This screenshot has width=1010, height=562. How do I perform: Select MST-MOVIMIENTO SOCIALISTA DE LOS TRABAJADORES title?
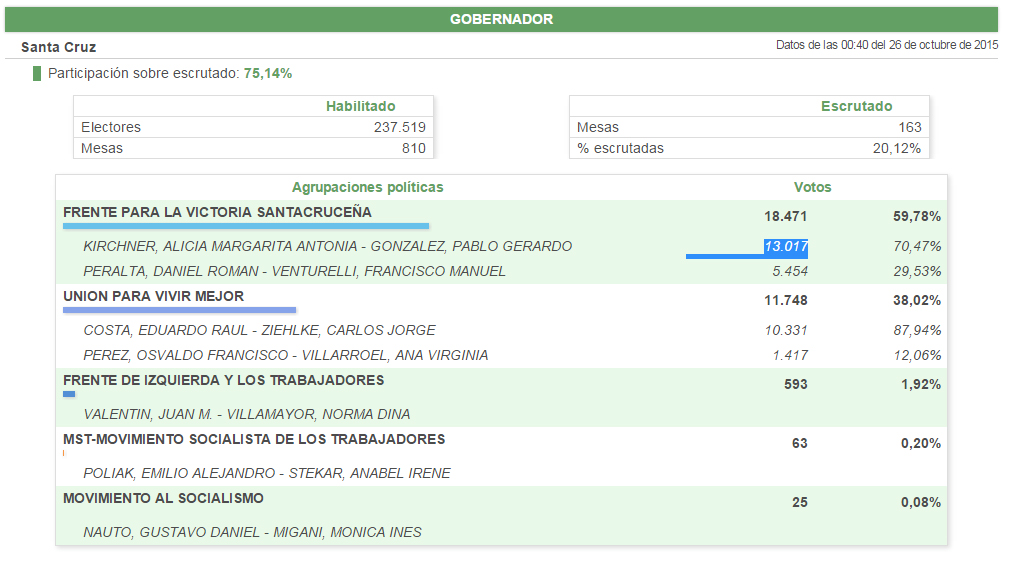(254, 440)
